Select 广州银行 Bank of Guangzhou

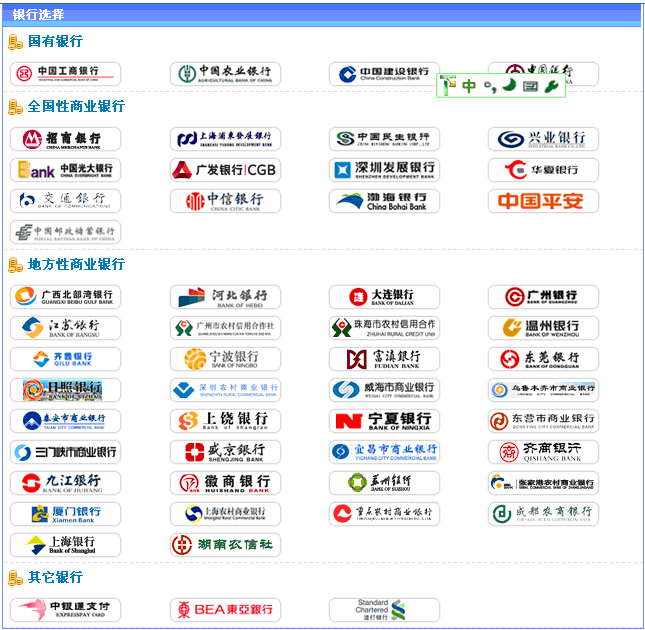543,297
